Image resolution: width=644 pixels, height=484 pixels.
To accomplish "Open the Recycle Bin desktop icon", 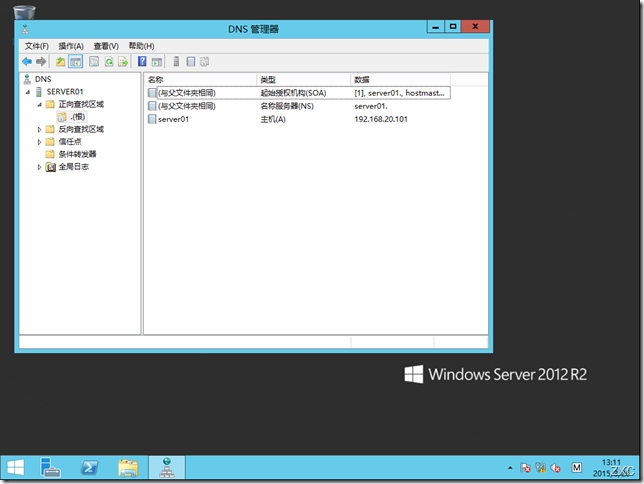I will (x=24, y=12).
